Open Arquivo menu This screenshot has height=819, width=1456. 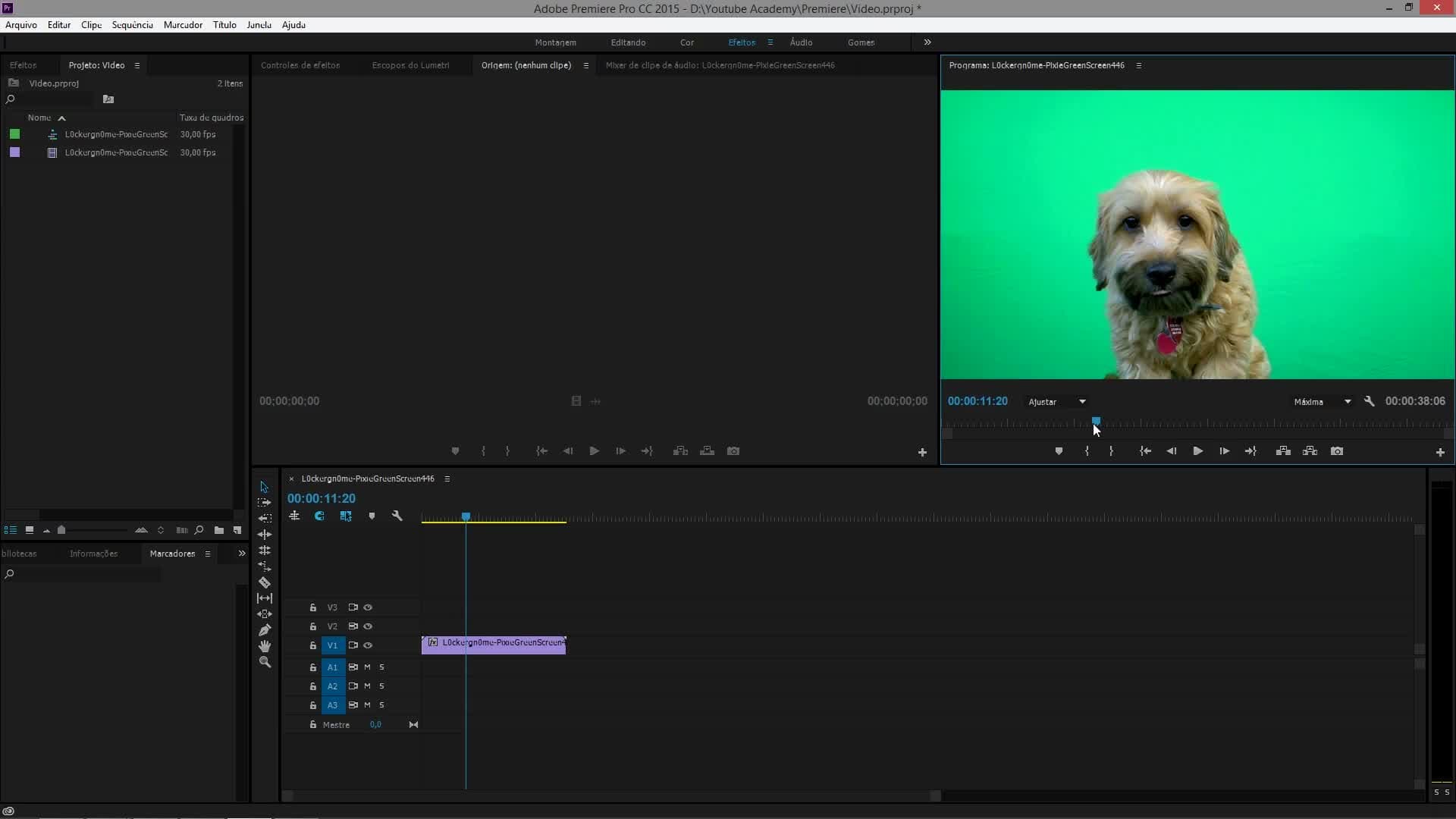(21, 25)
